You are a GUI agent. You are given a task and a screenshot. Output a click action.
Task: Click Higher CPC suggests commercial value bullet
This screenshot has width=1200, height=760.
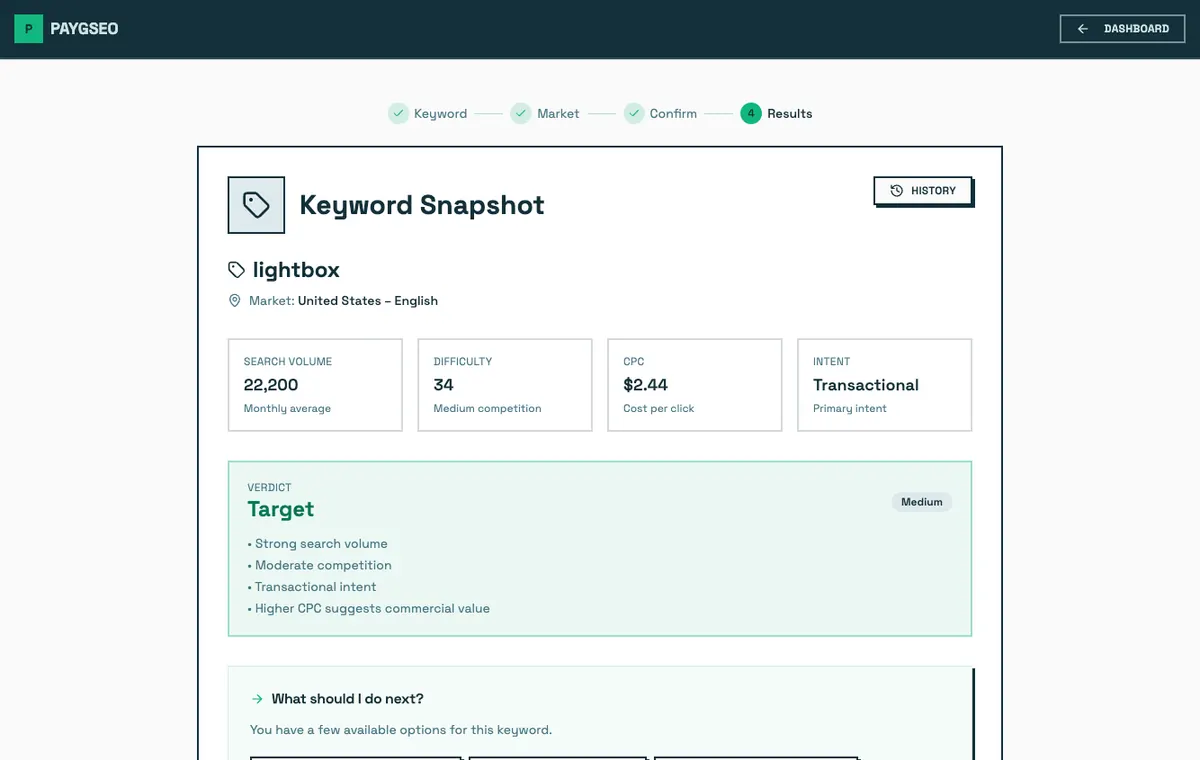click(369, 608)
